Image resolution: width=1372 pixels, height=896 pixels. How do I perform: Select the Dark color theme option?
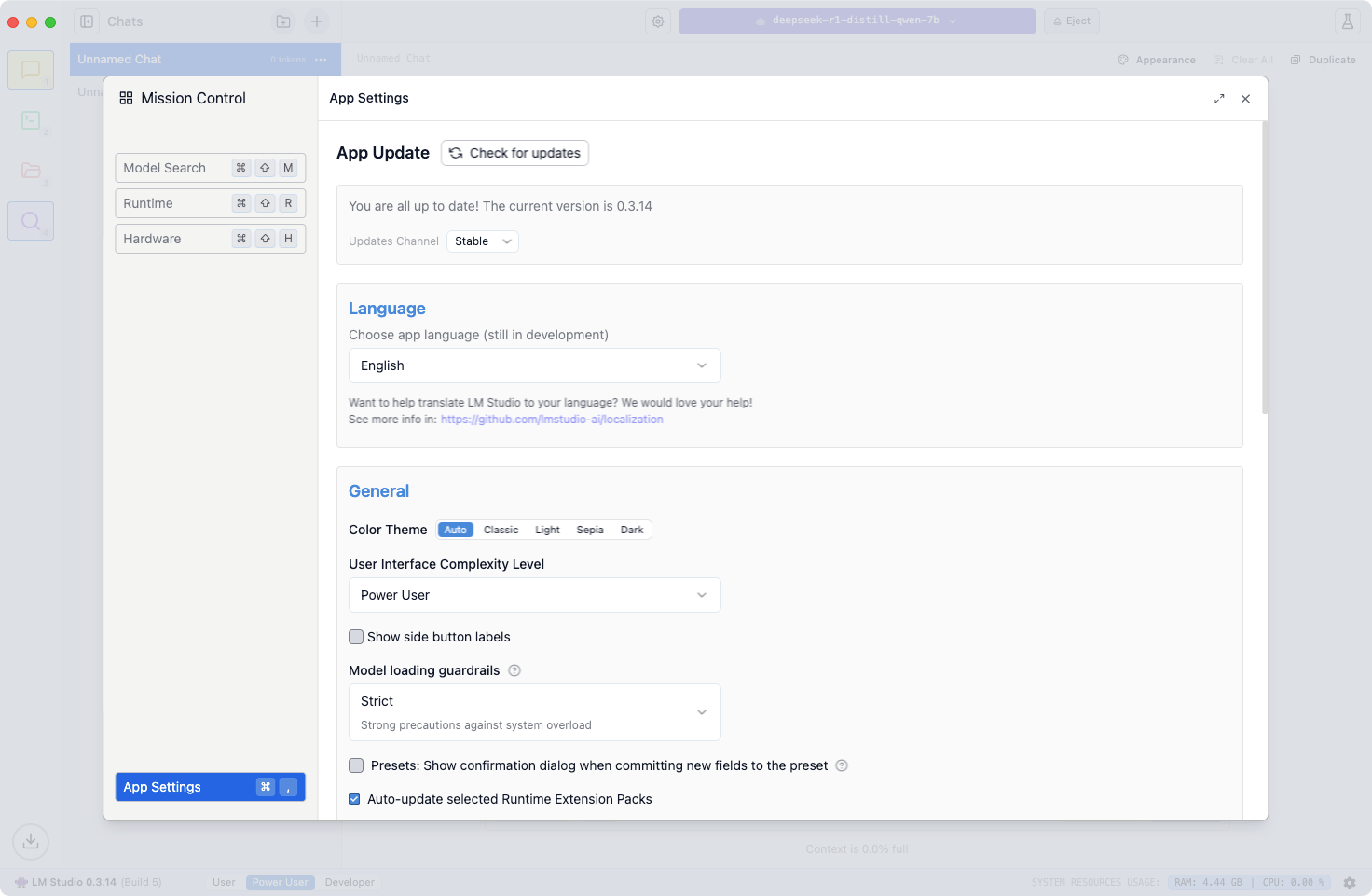pyautogui.click(x=632, y=530)
